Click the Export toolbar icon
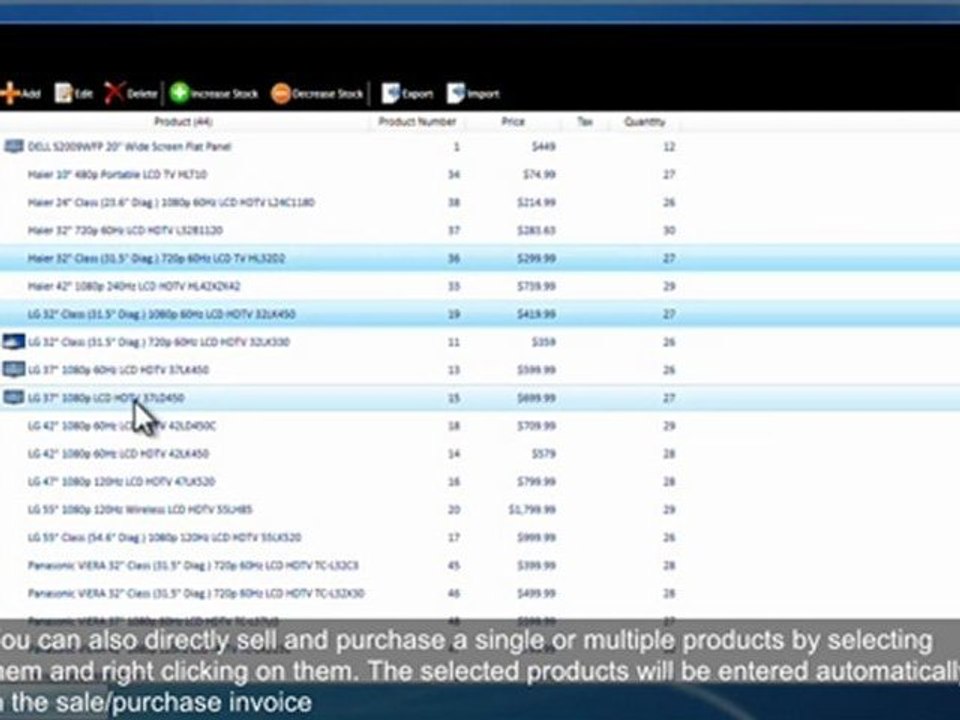Viewport: 960px width, 720px height. pos(391,94)
